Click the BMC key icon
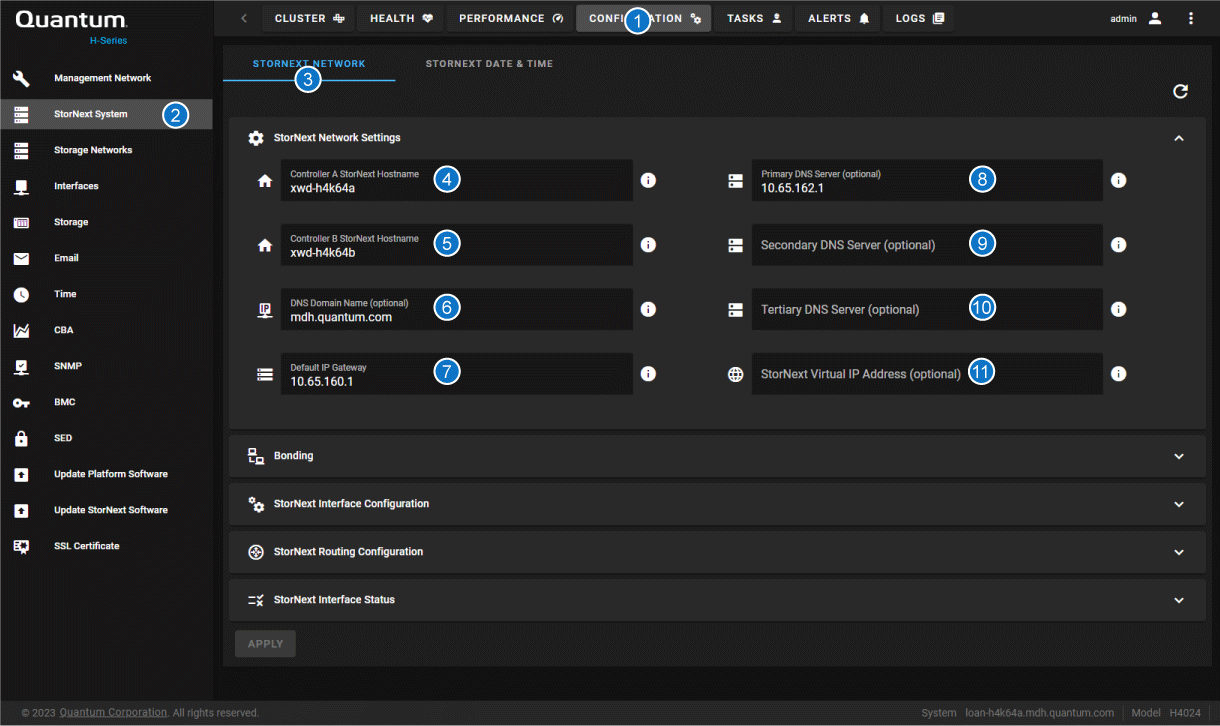The height and width of the screenshot is (726, 1220). click(21, 402)
